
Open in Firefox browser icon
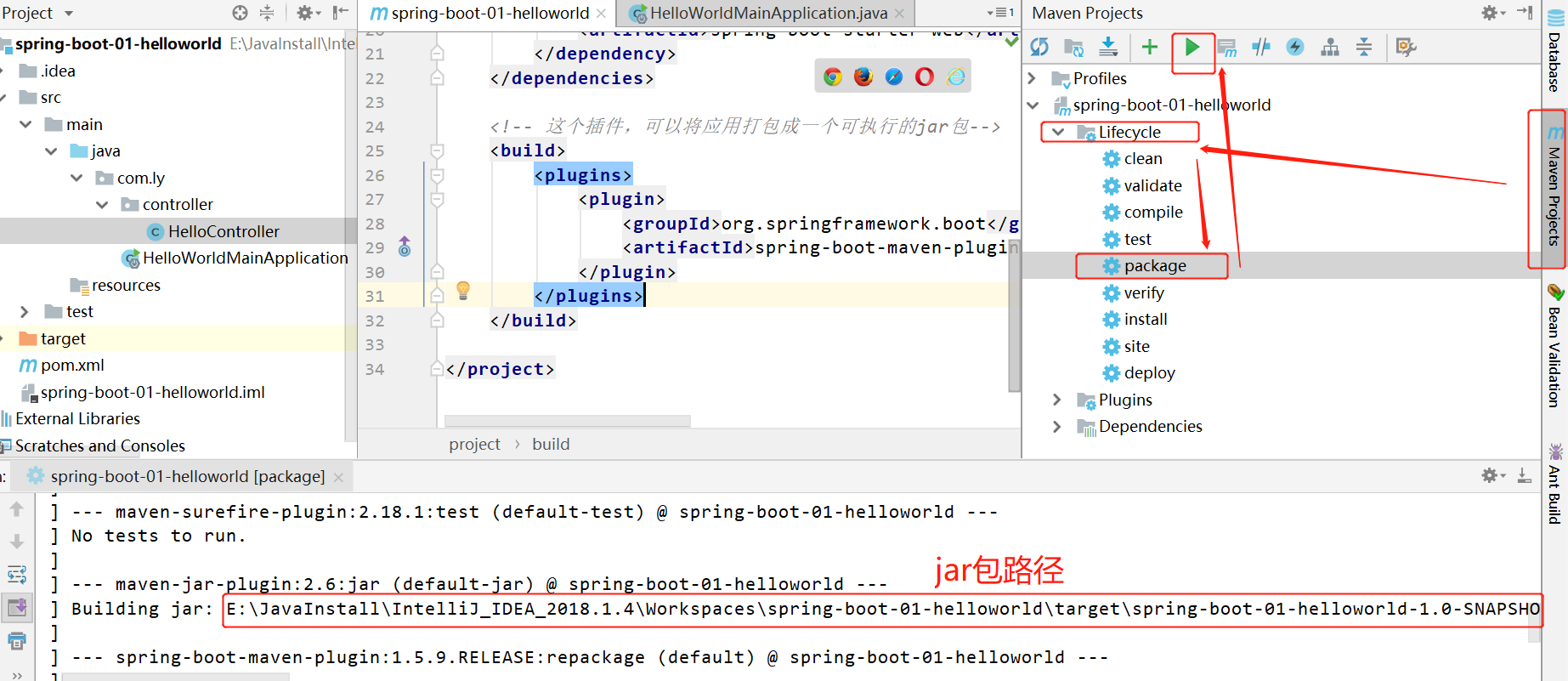(863, 77)
